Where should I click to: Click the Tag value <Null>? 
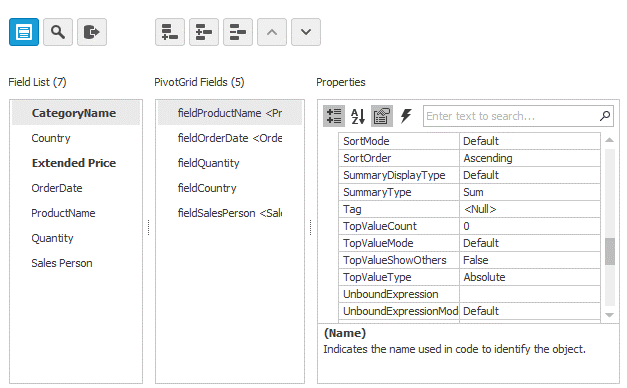tap(530, 209)
